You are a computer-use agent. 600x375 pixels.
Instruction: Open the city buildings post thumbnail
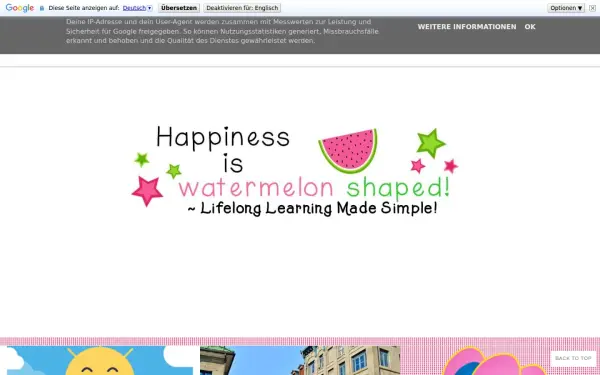point(300,360)
